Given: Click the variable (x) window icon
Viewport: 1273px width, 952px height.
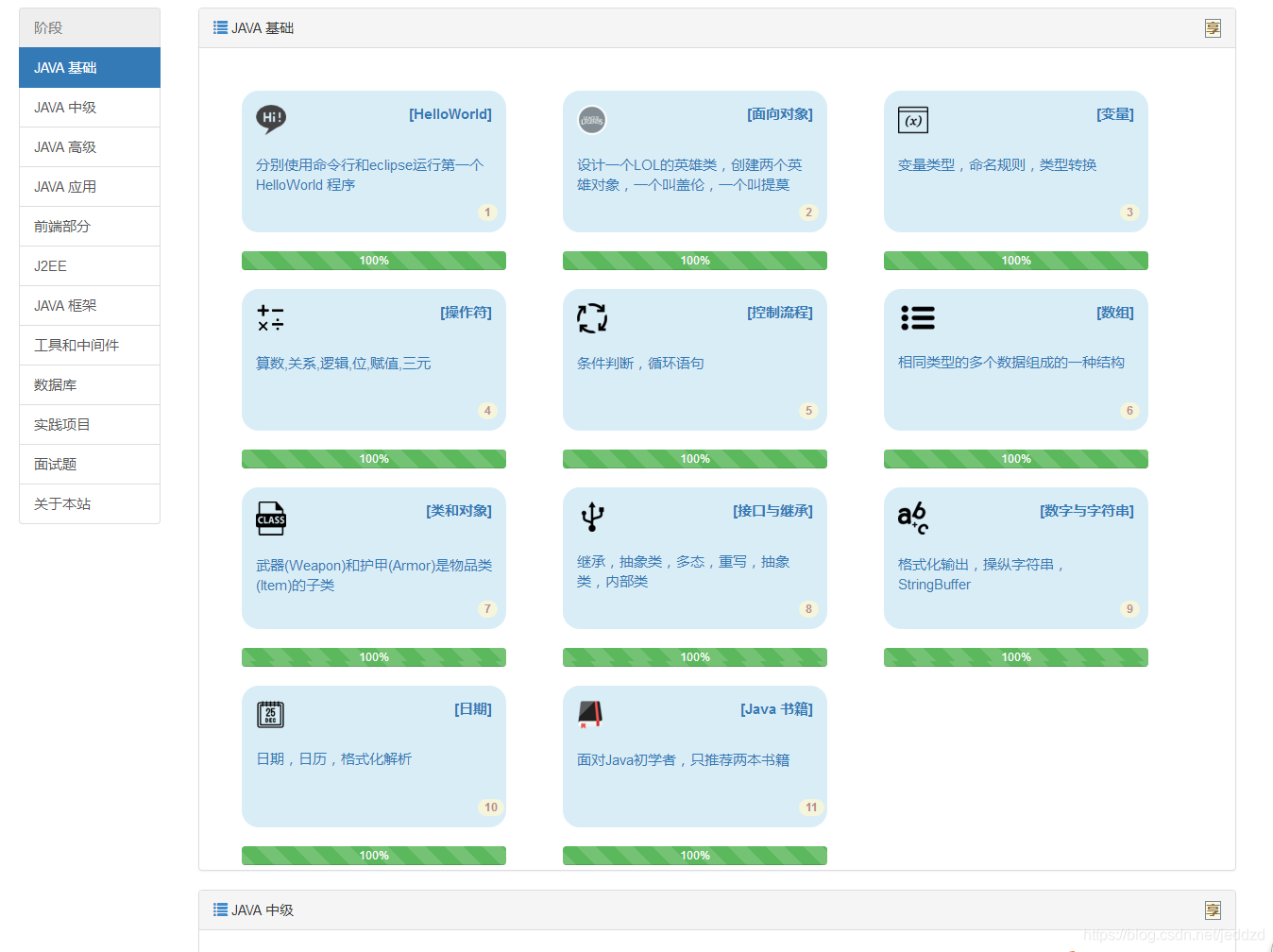Looking at the screenshot, I should (913, 120).
